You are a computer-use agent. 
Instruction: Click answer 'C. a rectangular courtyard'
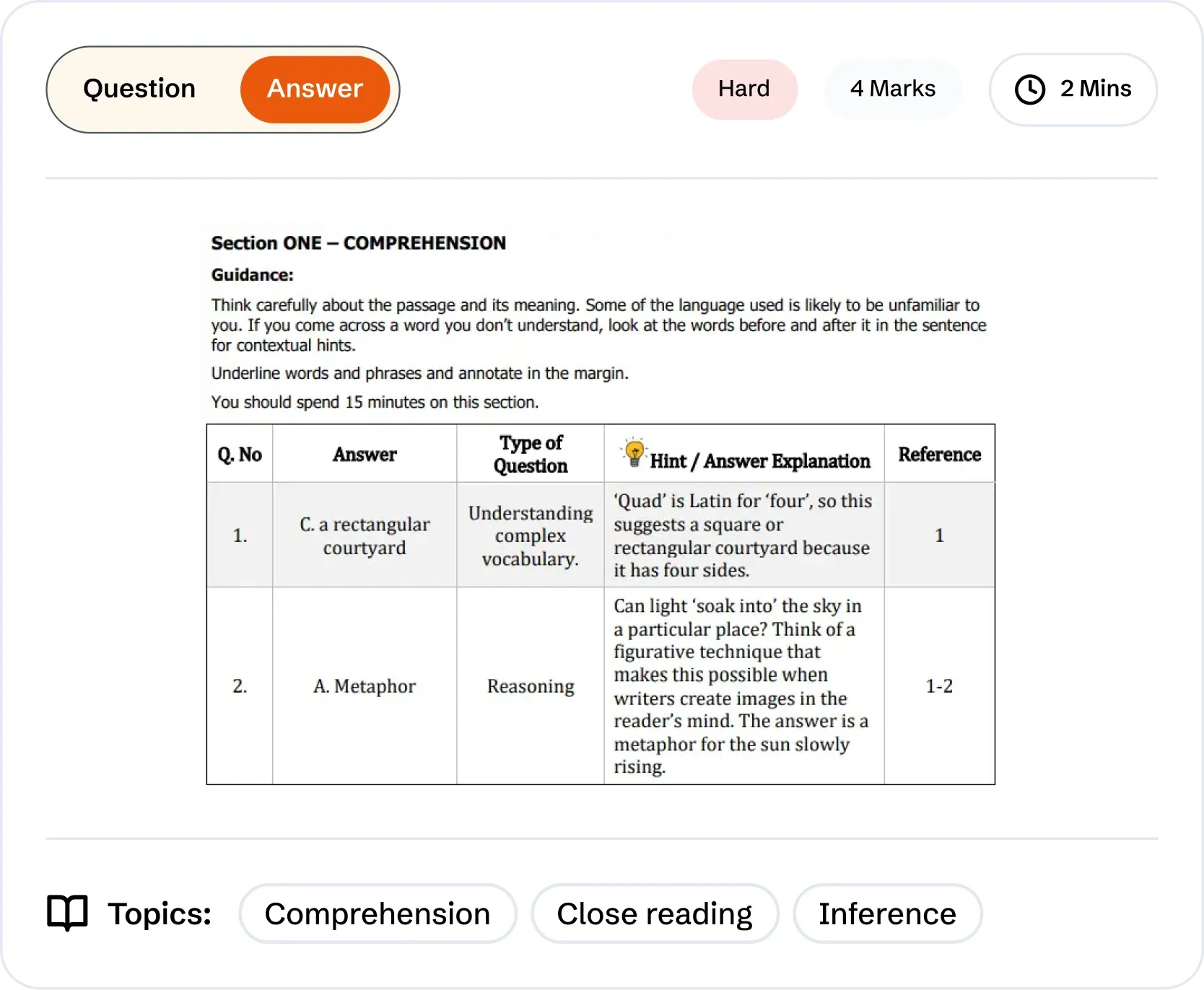point(365,535)
